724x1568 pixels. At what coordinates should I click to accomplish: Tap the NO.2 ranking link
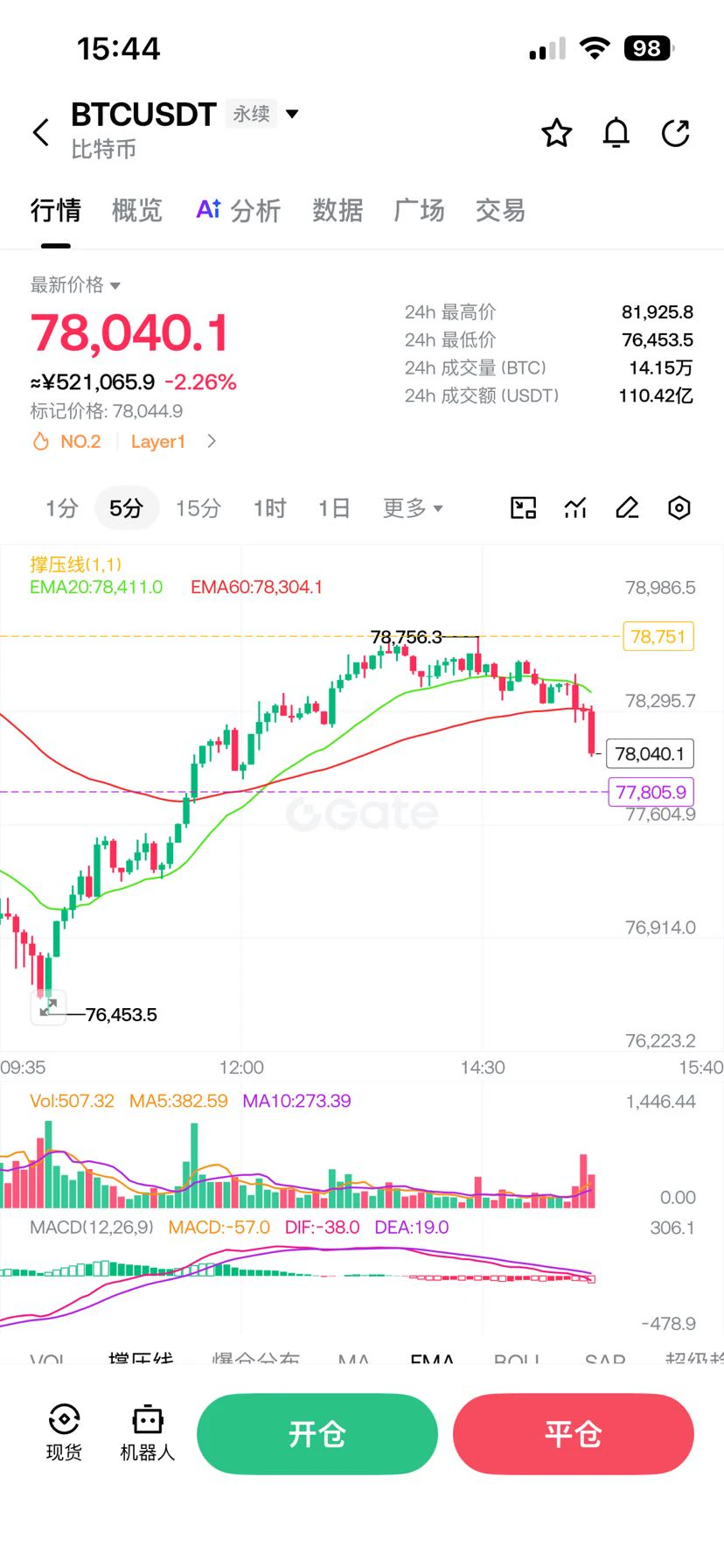pyautogui.click(x=80, y=442)
